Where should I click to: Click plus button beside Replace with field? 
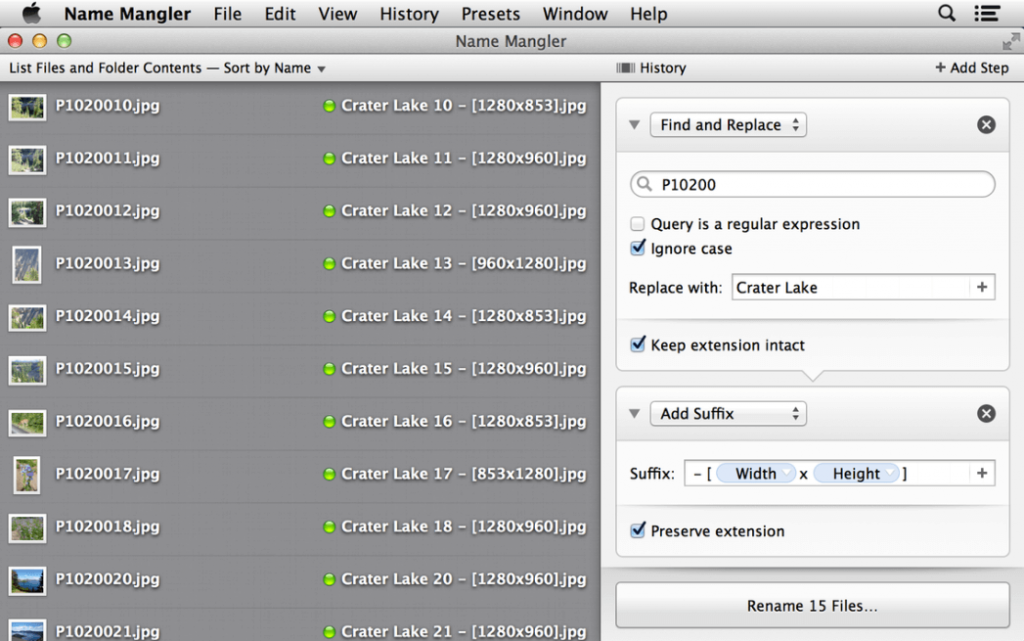point(982,288)
